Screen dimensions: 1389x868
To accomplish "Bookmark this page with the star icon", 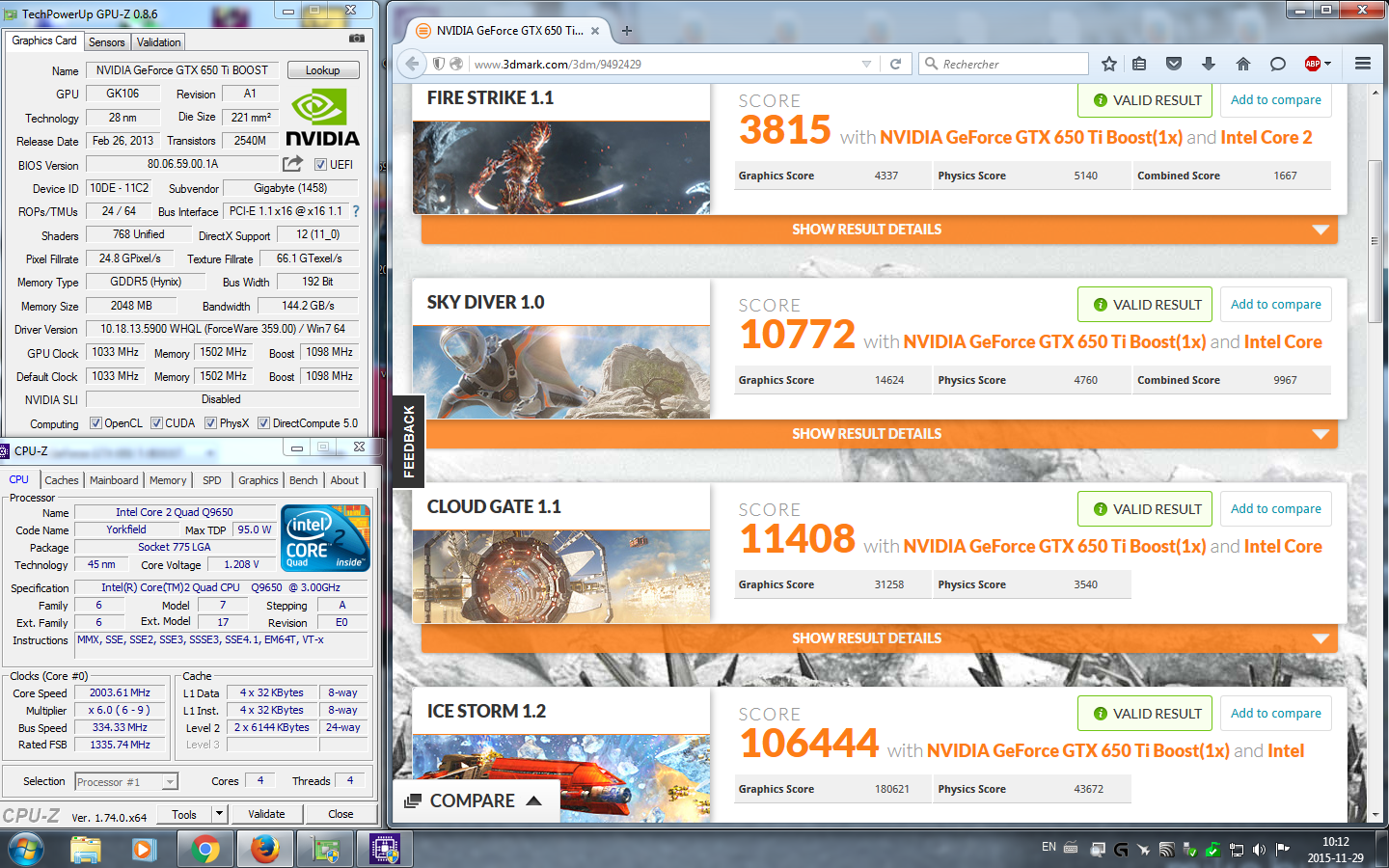I will pos(1109,64).
